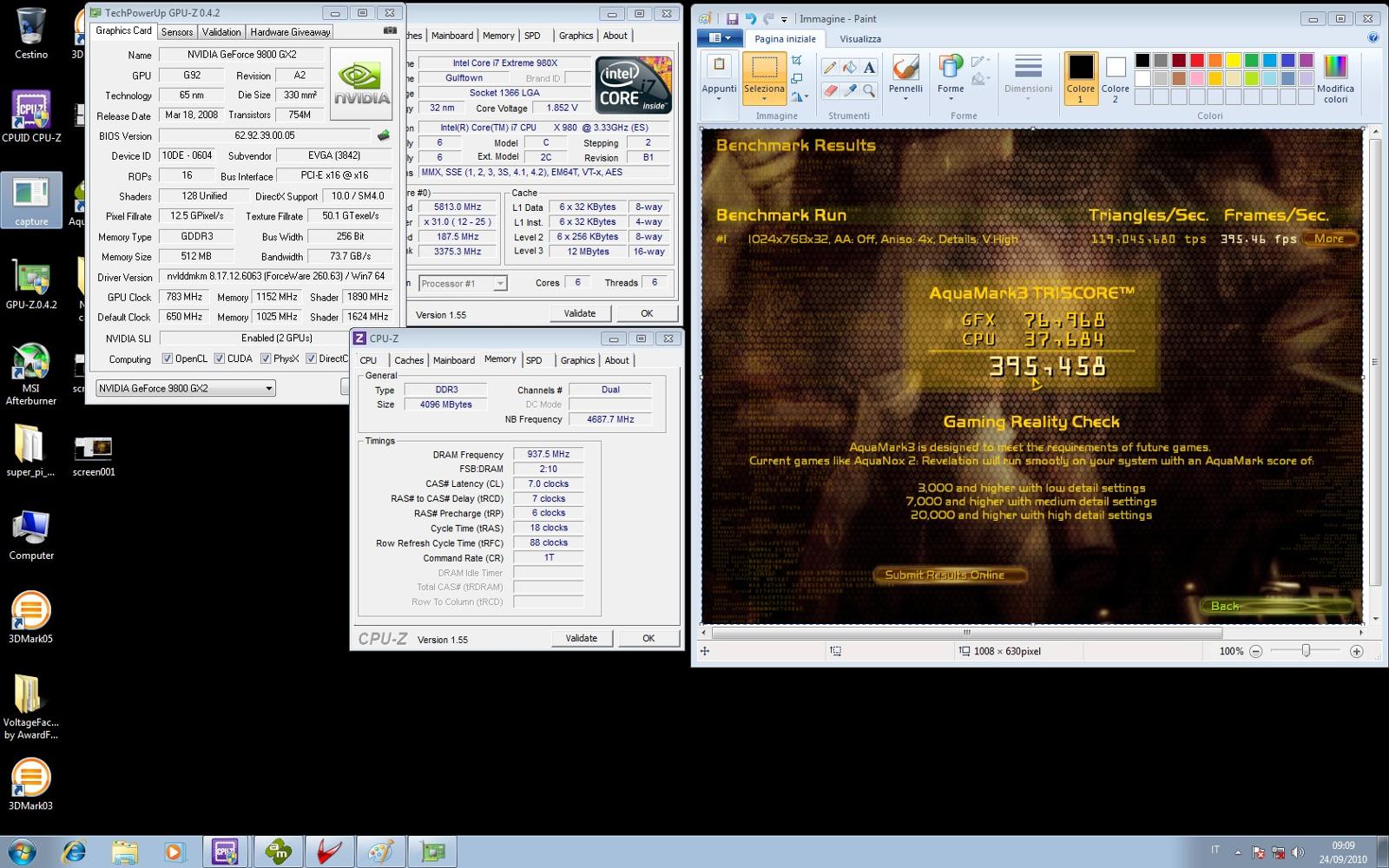Open the Paint file menu button
The height and width of the screenshot is (868, 1389).
pyautogui.click(x=721, y=38)
